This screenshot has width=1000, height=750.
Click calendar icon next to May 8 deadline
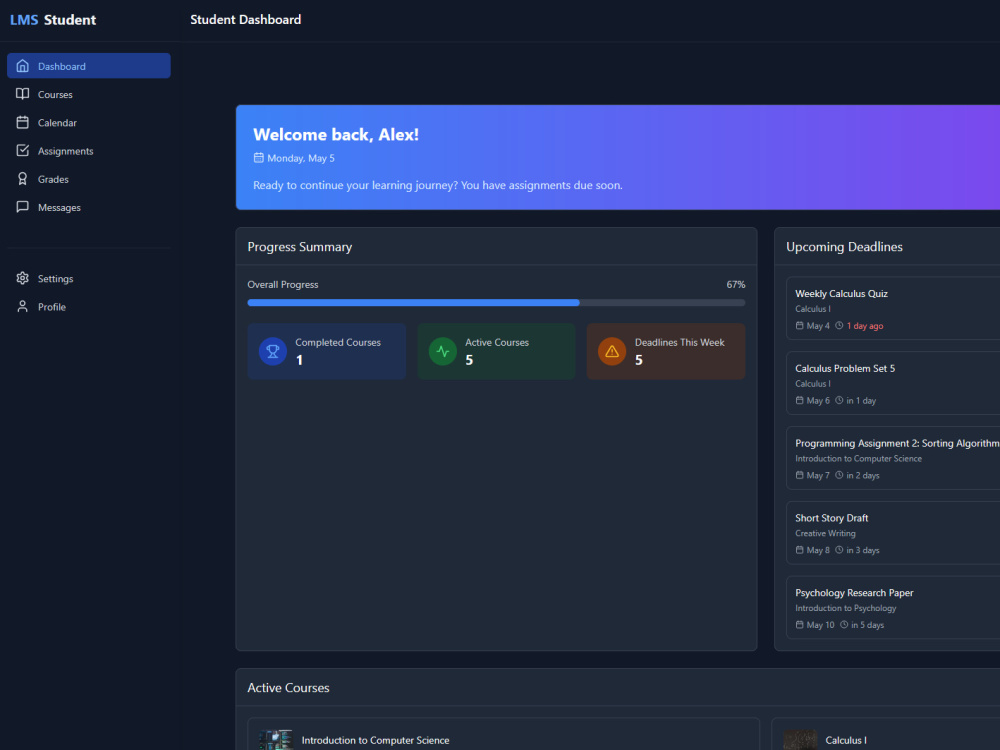coord(799,550)
